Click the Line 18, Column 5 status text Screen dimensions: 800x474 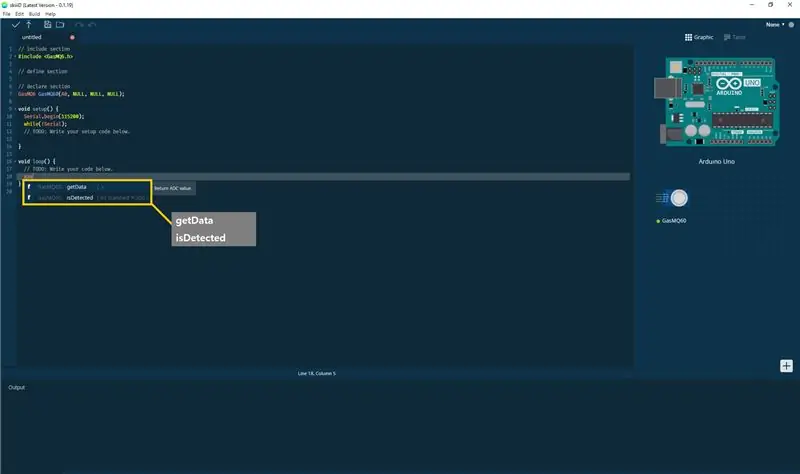point(317,373)
